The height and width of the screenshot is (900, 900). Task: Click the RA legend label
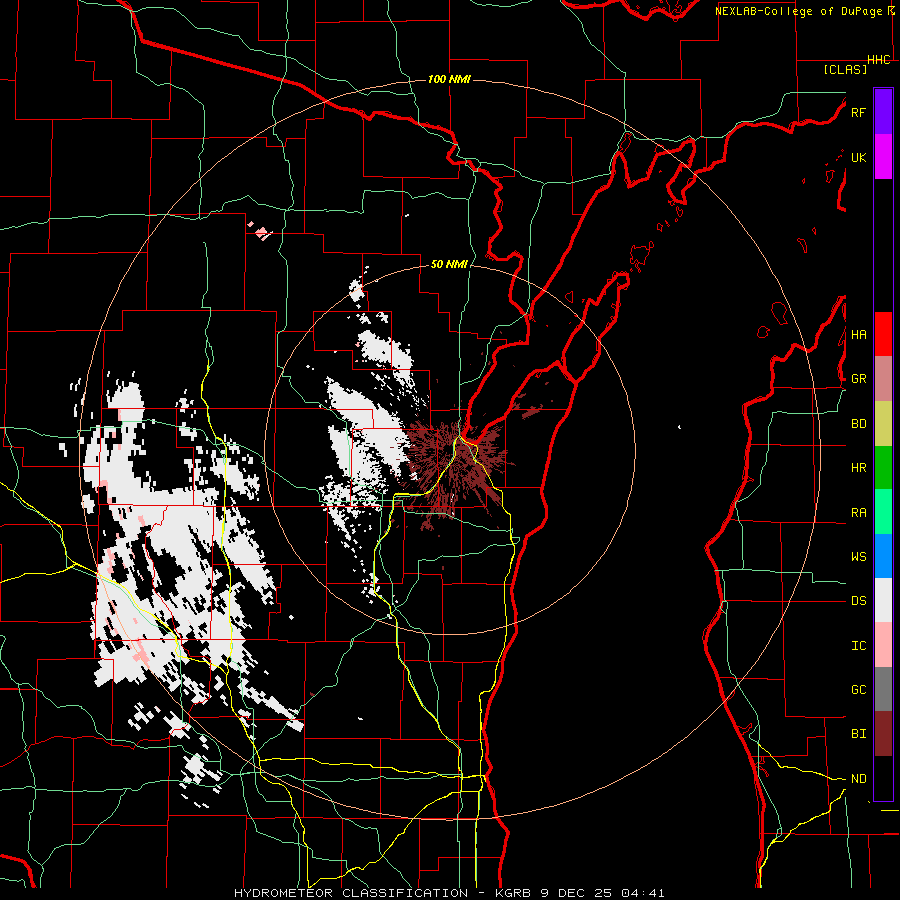click(x=858, y=513)
